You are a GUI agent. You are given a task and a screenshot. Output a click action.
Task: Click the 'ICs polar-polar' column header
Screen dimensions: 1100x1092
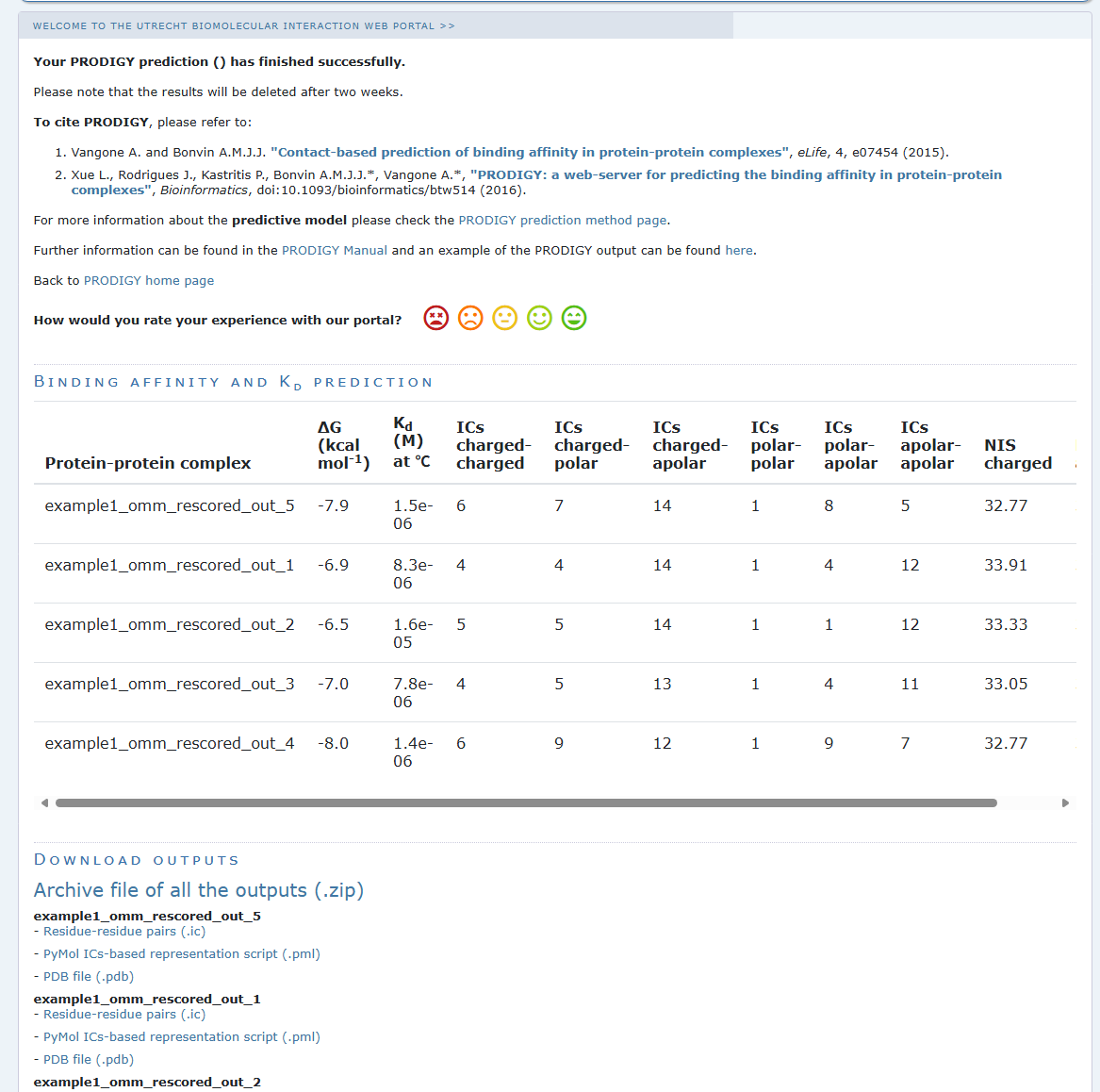[x=776, y=445]
